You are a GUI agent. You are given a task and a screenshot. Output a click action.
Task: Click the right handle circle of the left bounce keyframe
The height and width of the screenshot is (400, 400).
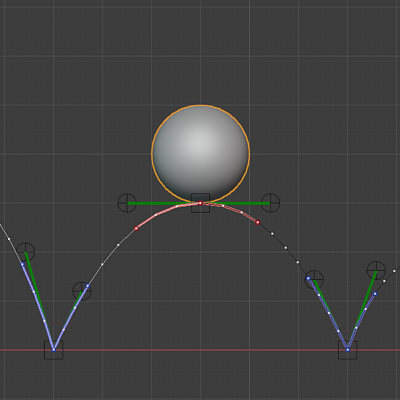82,291
